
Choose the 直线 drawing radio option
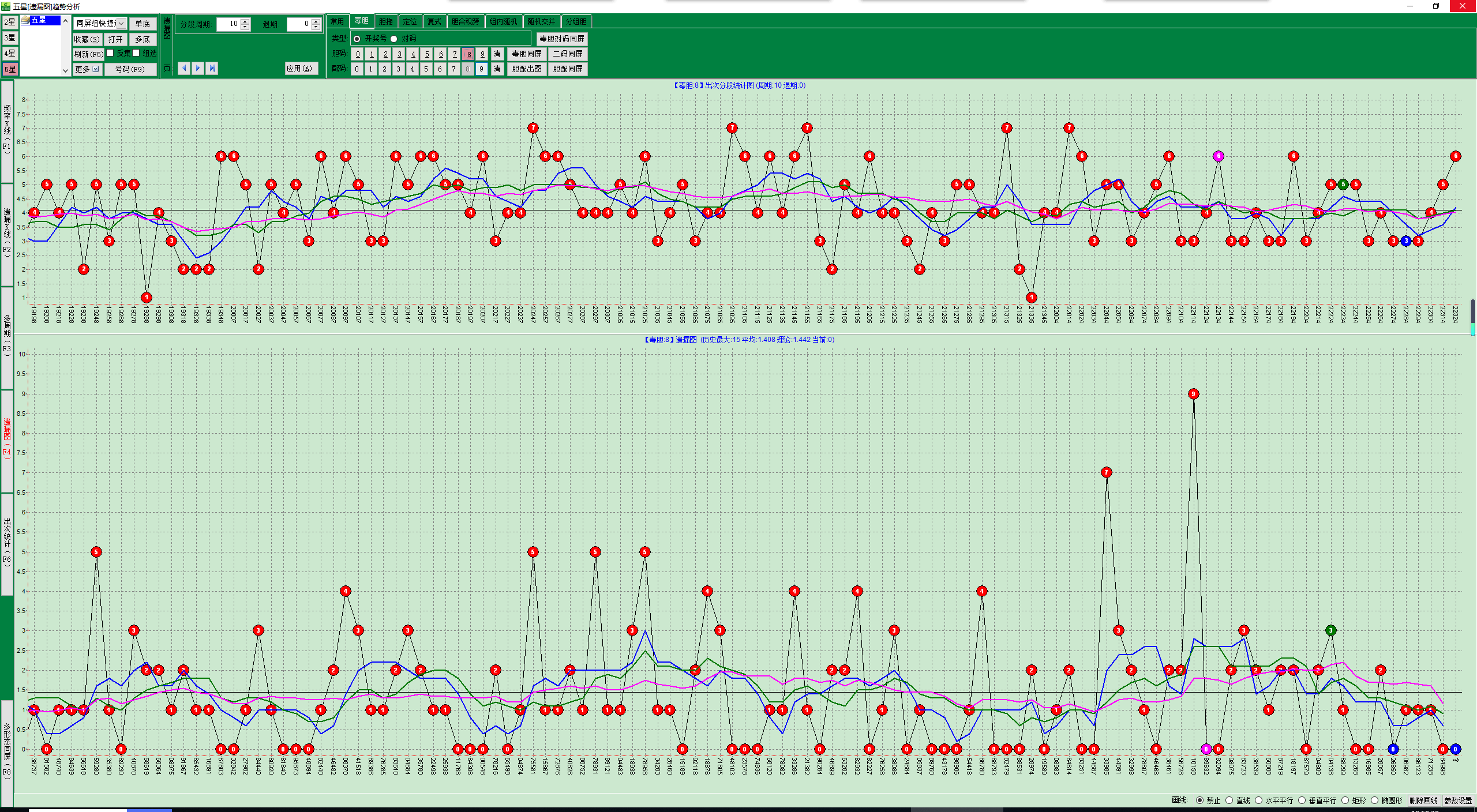point(1229,800)
